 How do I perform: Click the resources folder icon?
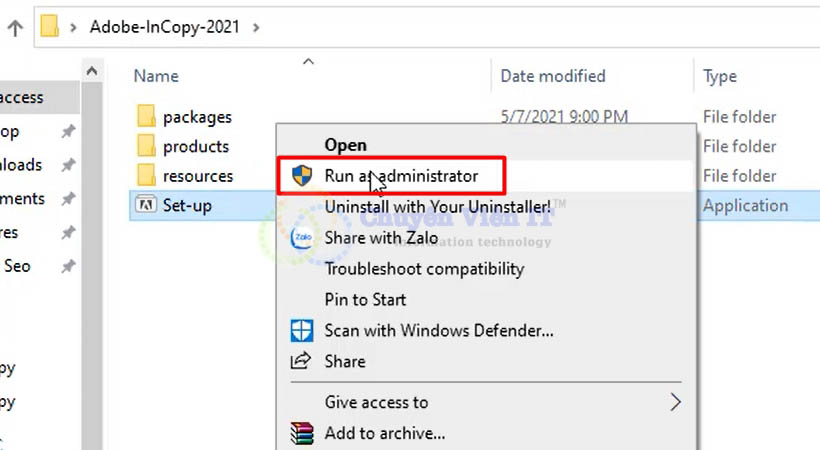[x=145, y=176]
